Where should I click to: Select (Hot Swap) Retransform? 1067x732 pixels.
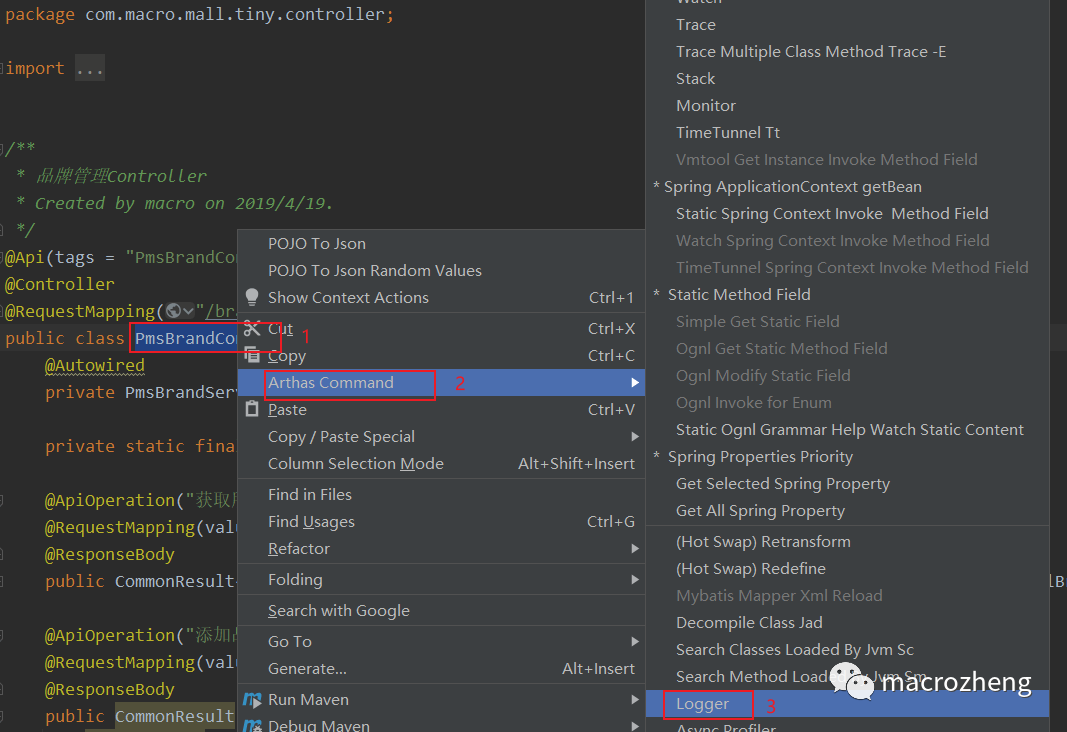click(x=847, y=542)
